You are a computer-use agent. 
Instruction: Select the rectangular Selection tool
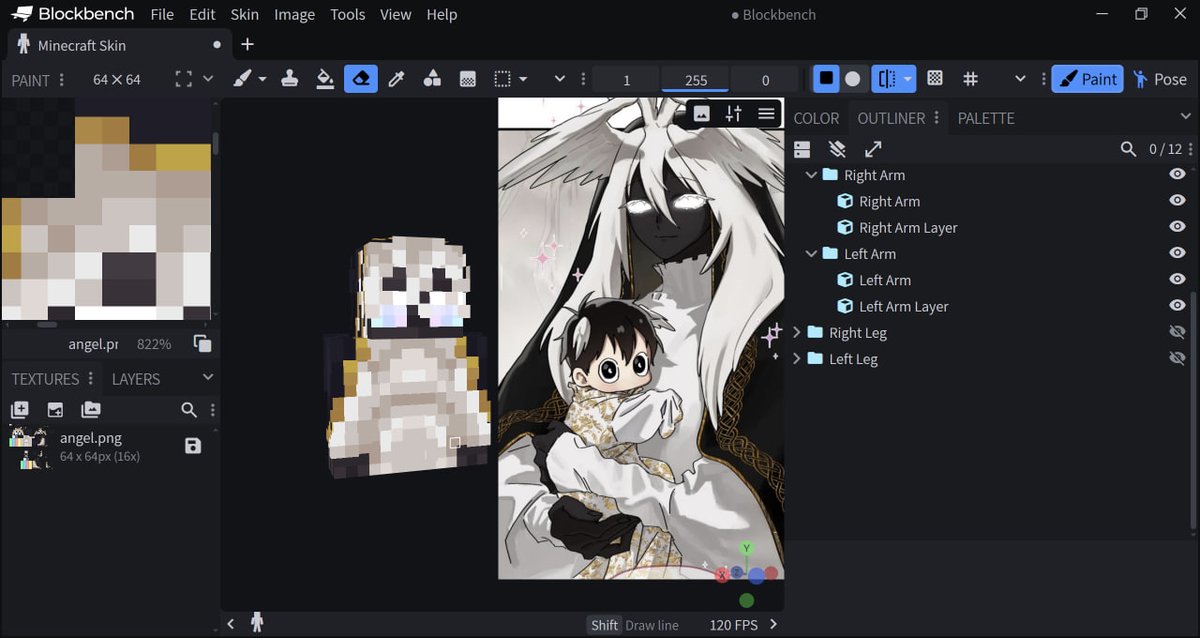point(503,79)
